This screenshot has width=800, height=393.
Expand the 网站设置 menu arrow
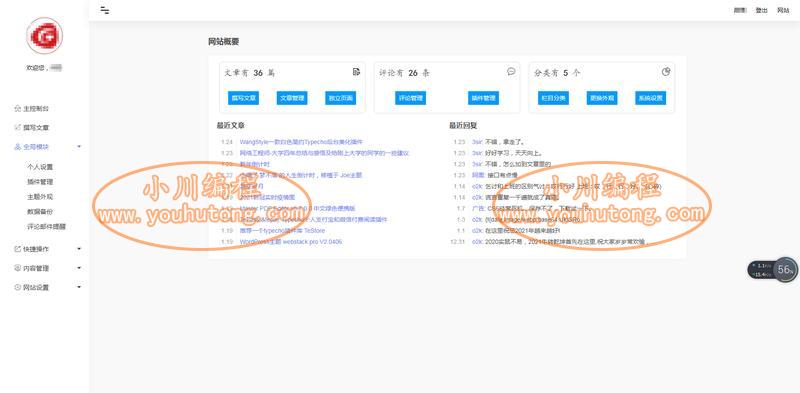coord(79,287)
